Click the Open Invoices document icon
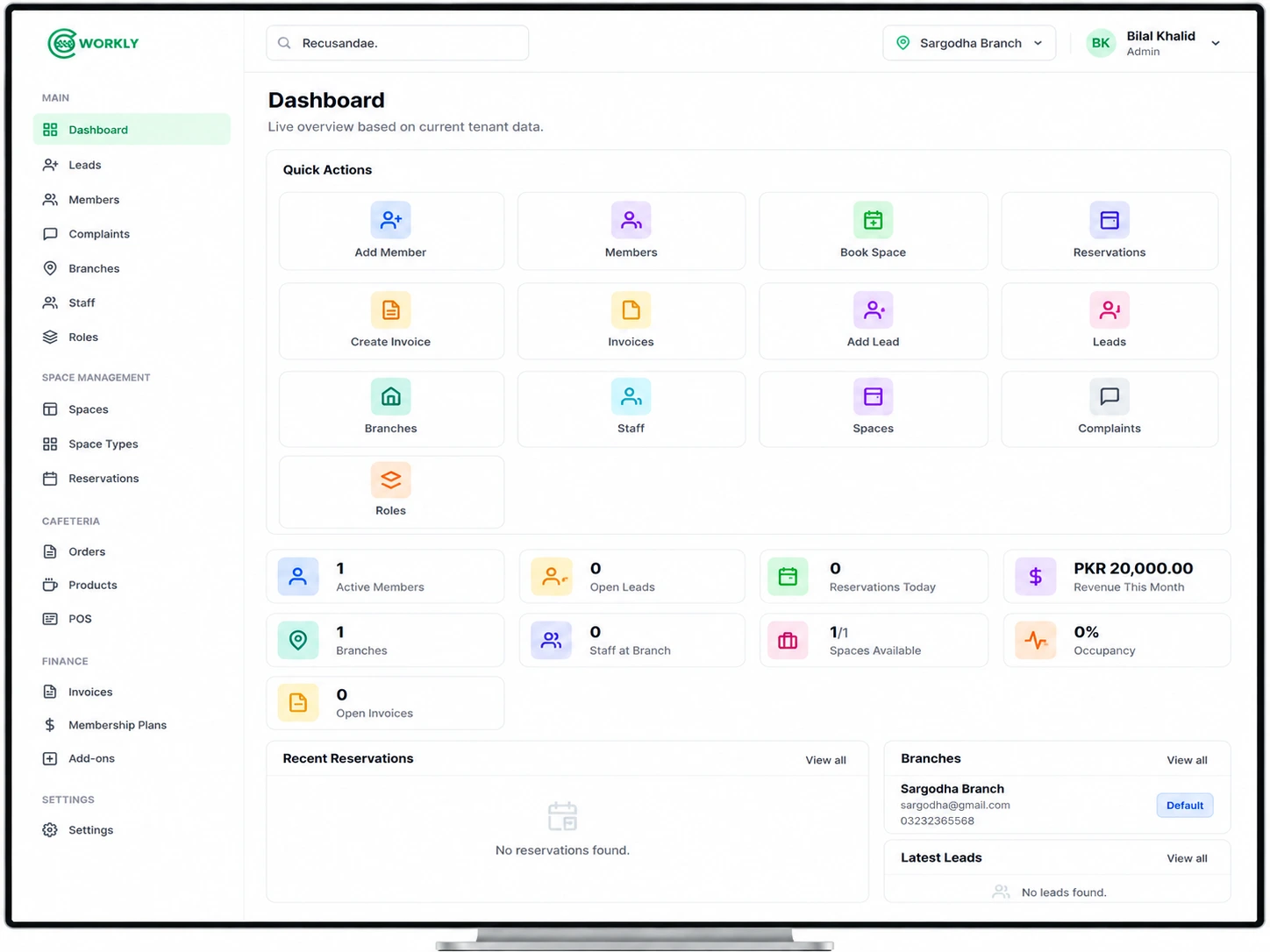The height and width of the screenshot is (952, 1270). tap(298, 703)
